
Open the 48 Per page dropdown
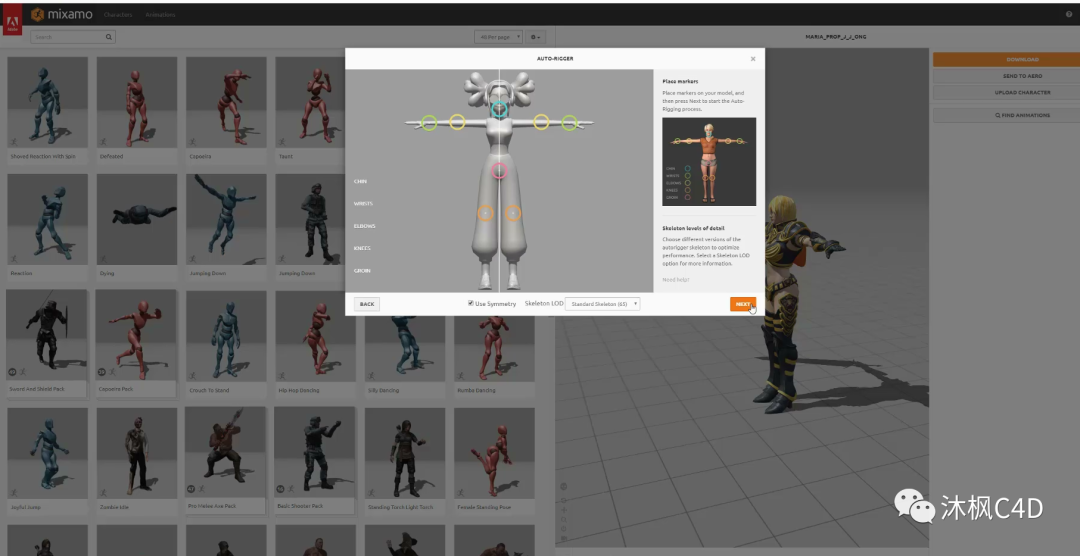click(x=499, y=37)
